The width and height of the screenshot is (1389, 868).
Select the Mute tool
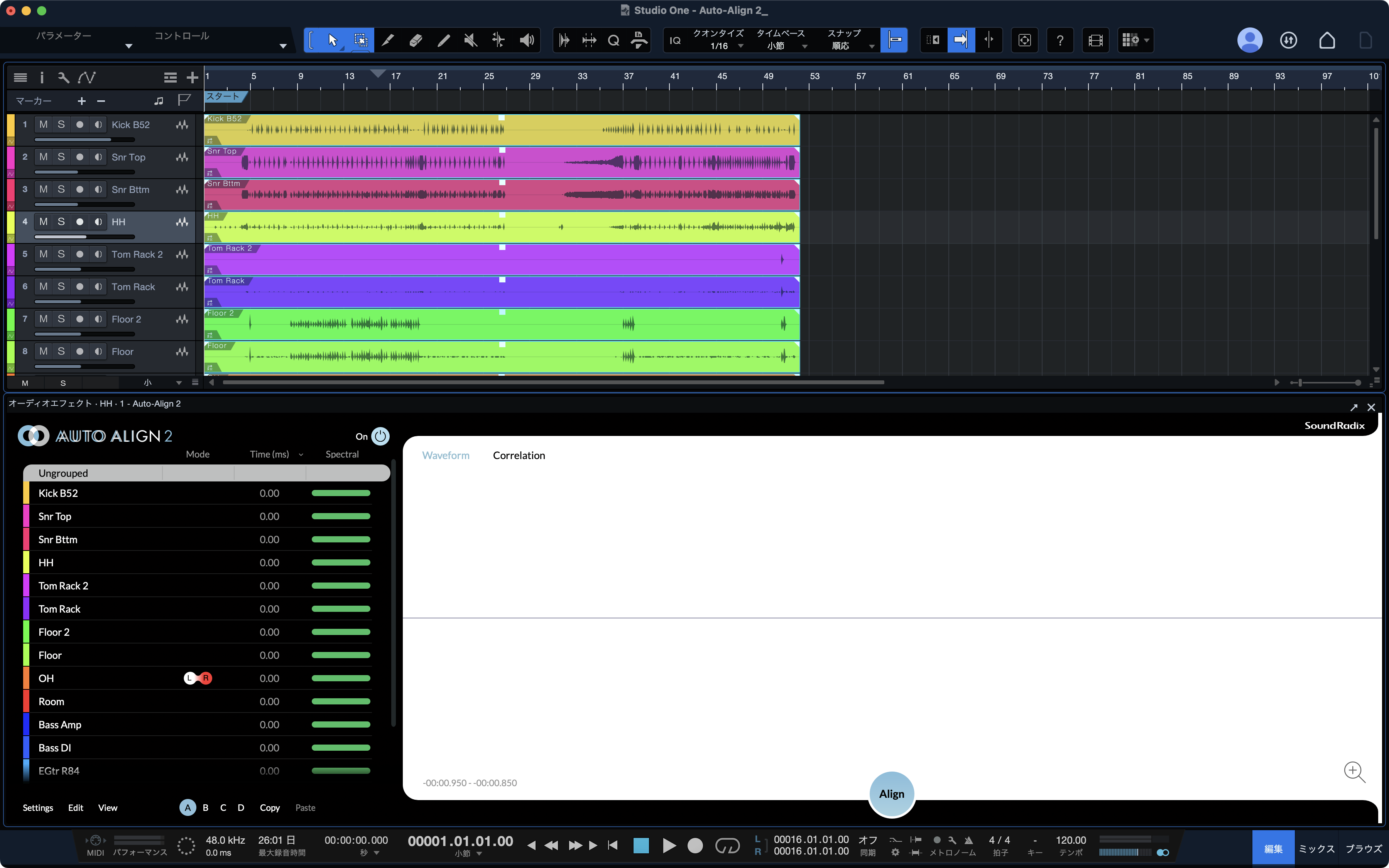coord(471,40)
